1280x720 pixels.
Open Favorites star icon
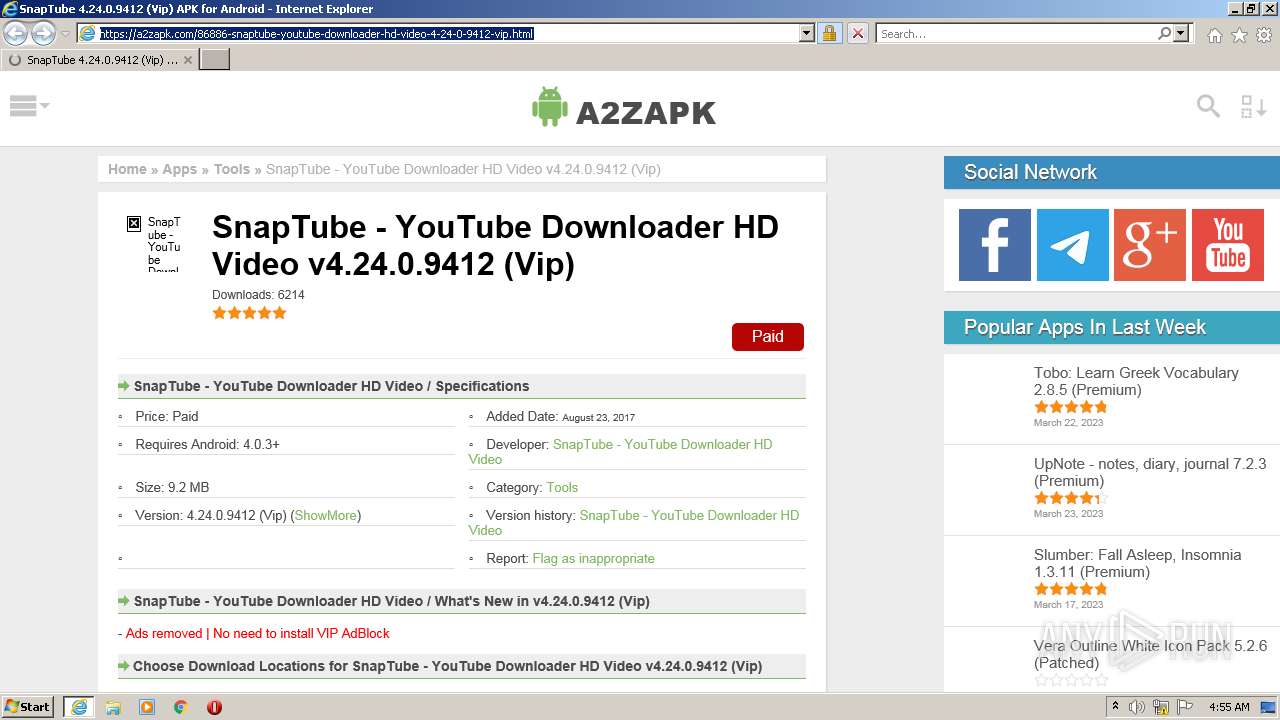[x=1239, y=35]
